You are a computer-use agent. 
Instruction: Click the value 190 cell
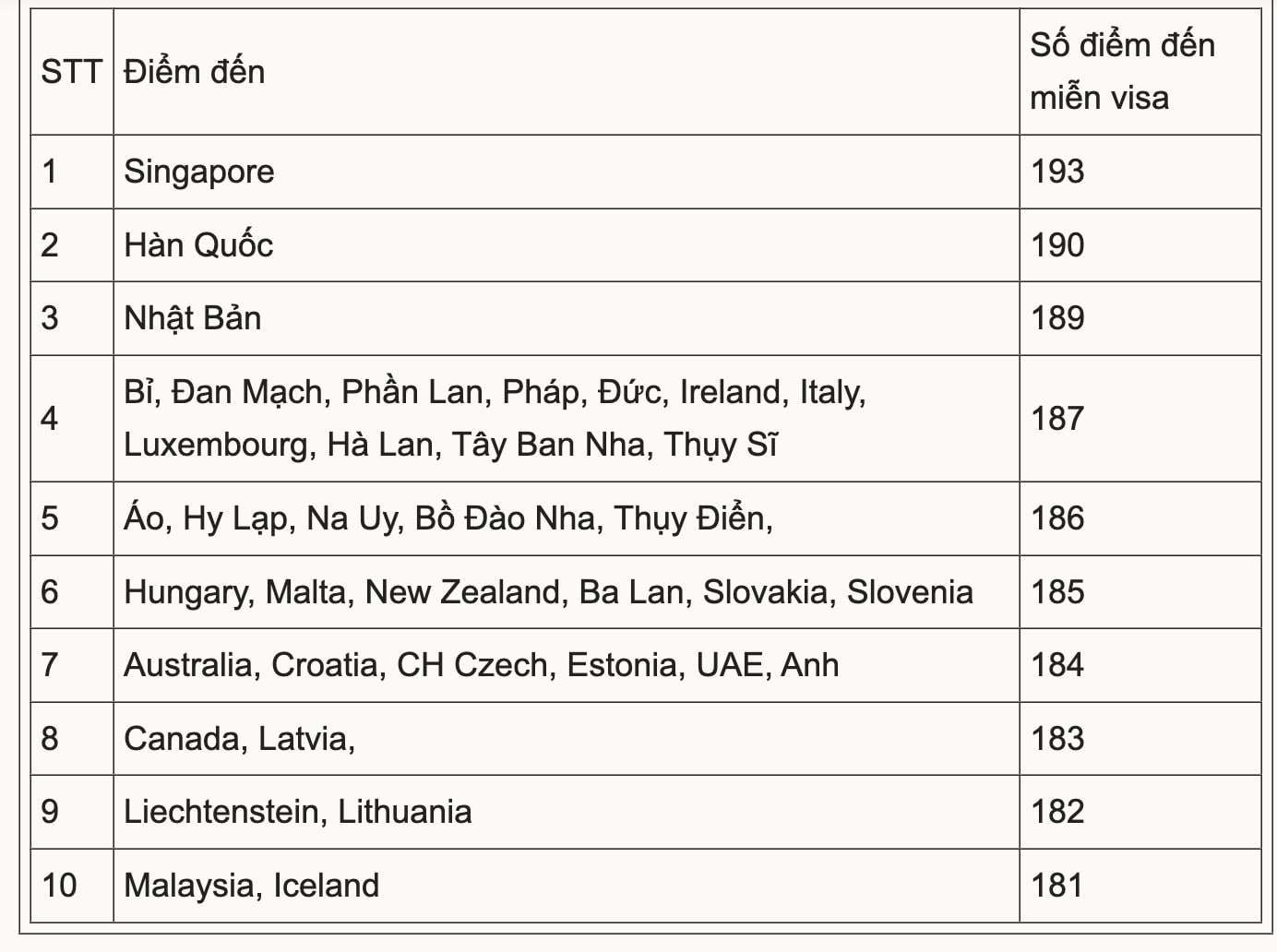click(1057, 245)
